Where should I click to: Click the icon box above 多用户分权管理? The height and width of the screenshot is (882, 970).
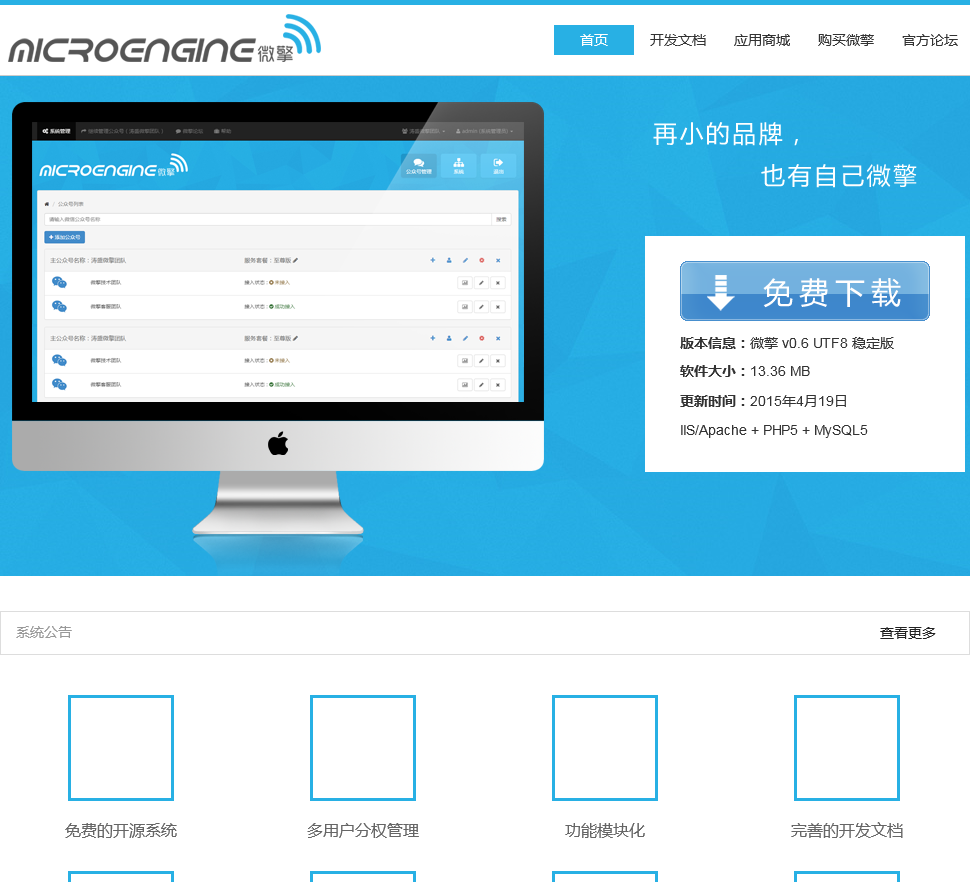[x=363, y=748]
